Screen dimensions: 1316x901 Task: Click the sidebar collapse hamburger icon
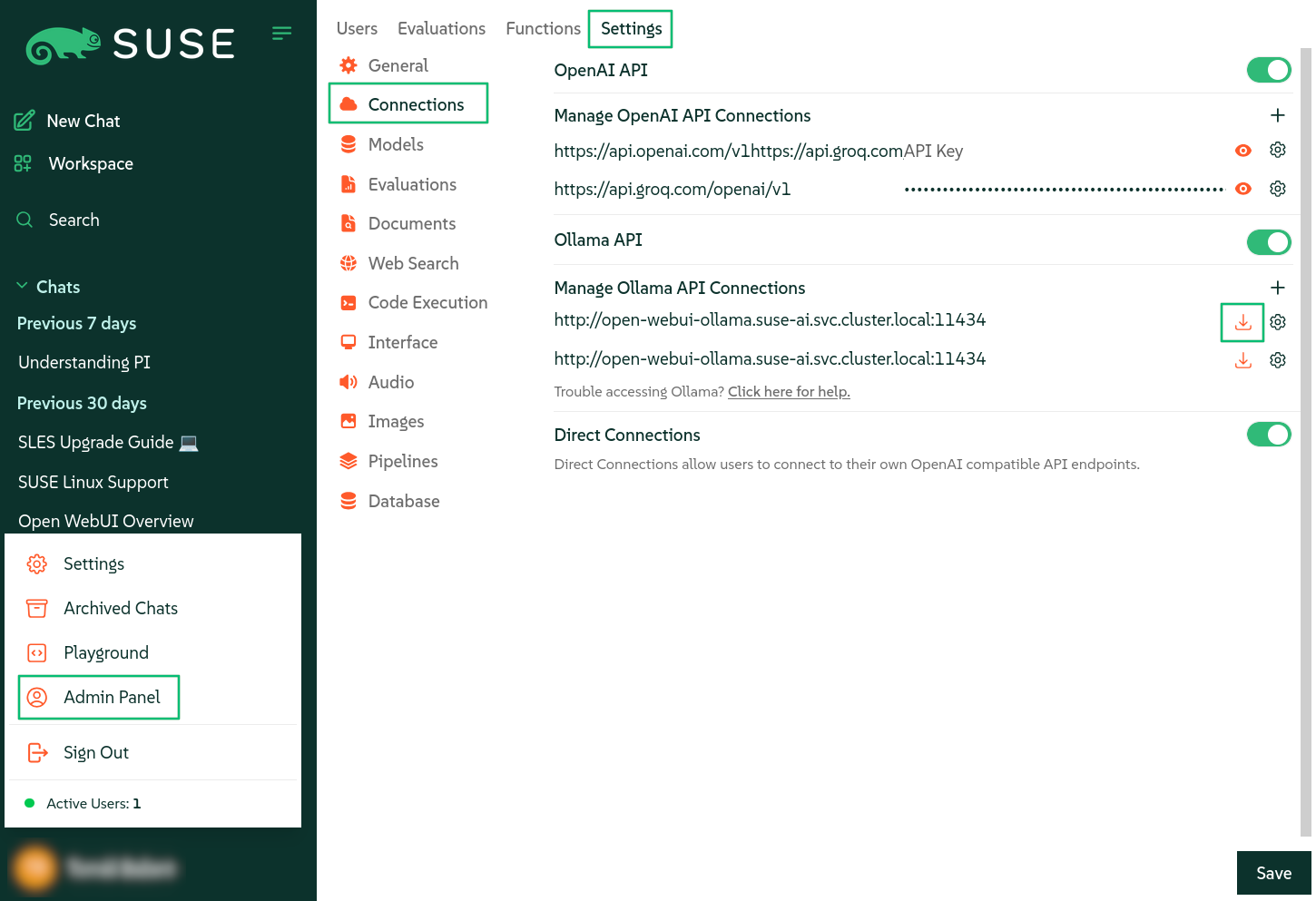click(x=281, y=34)
